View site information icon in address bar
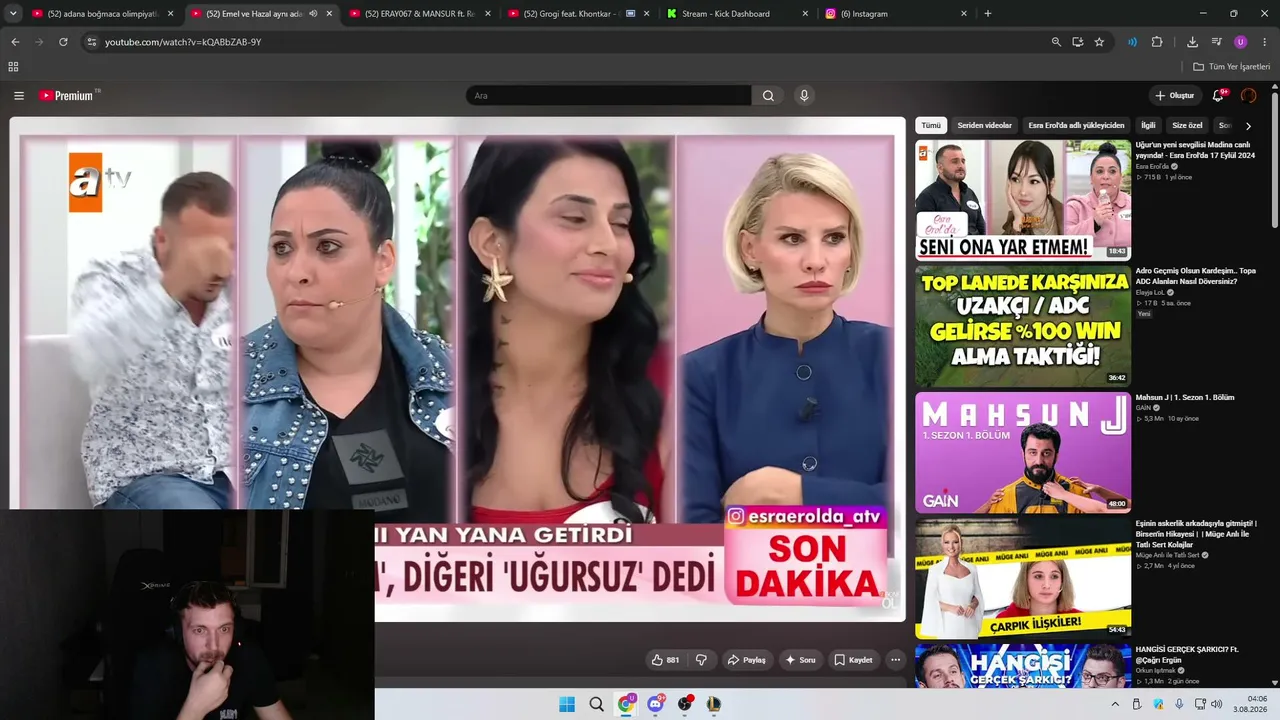Viewport: 1280px width, 720px height. (x=91, y=42)
